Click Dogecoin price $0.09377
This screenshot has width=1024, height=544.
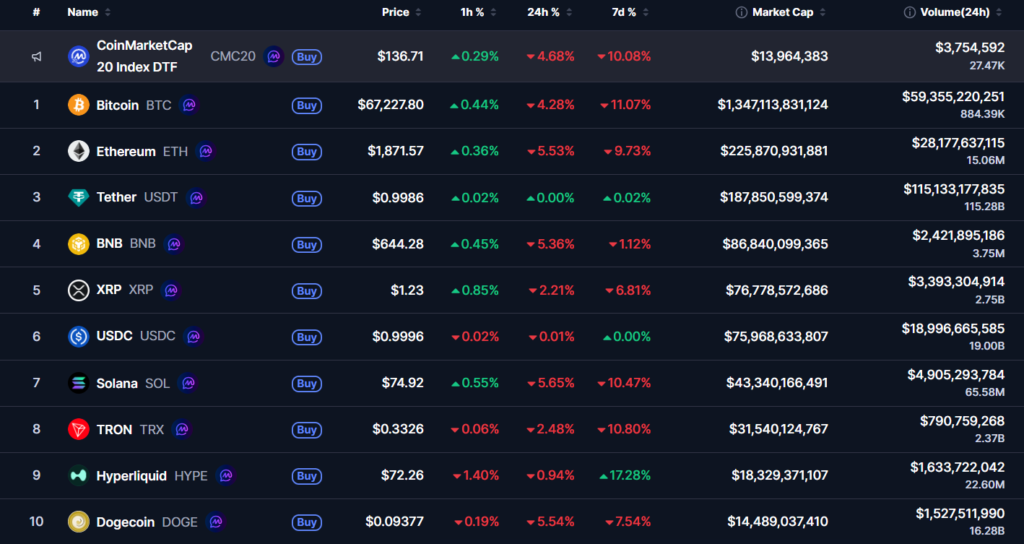tap(394, 522)
